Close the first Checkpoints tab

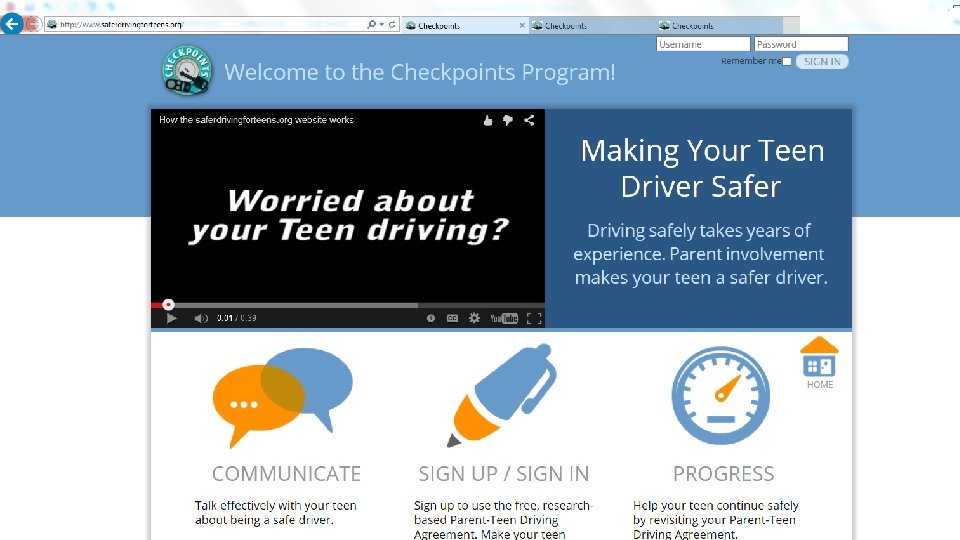[522, 26]
